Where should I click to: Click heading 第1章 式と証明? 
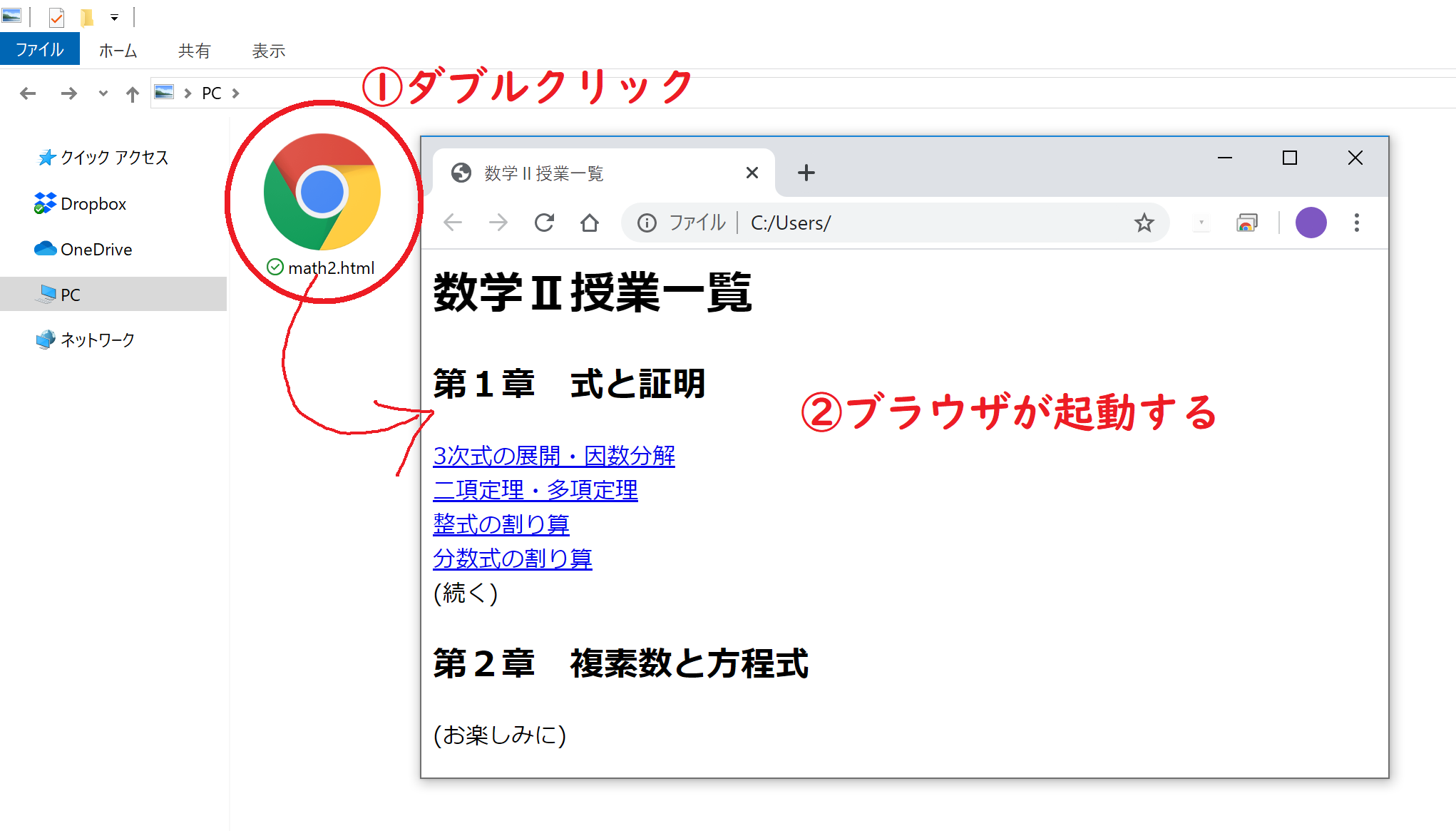tap(569, 384)
